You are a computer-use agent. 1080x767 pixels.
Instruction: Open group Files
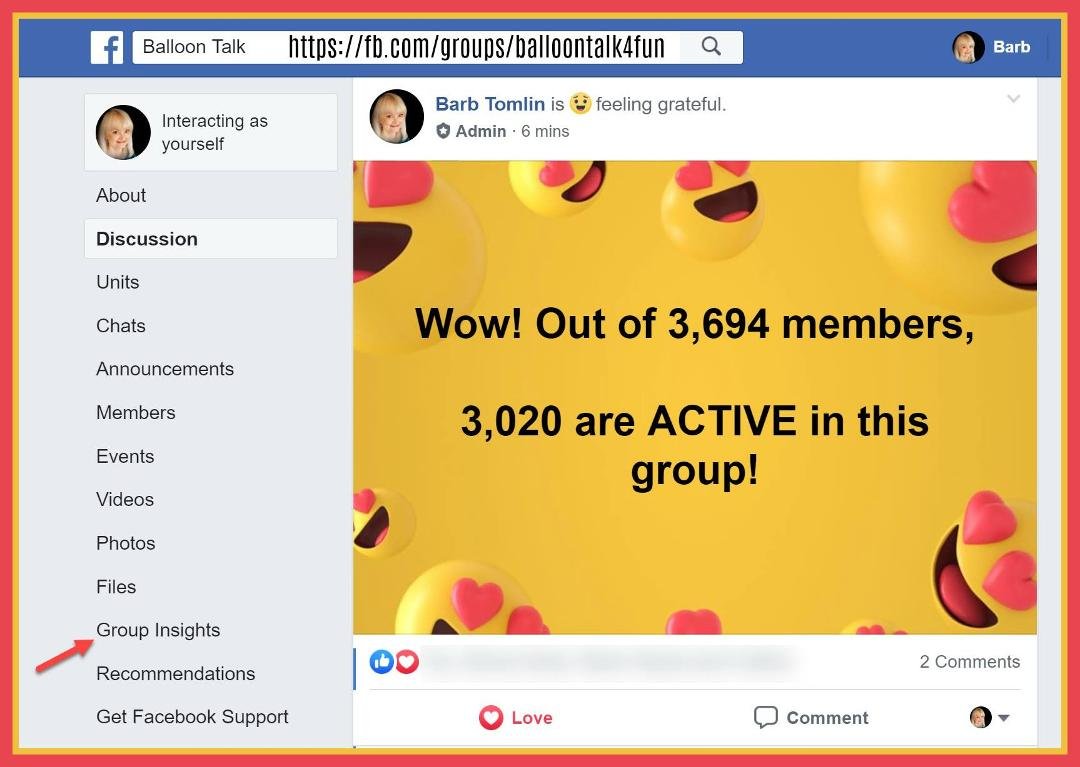point(116,587)
